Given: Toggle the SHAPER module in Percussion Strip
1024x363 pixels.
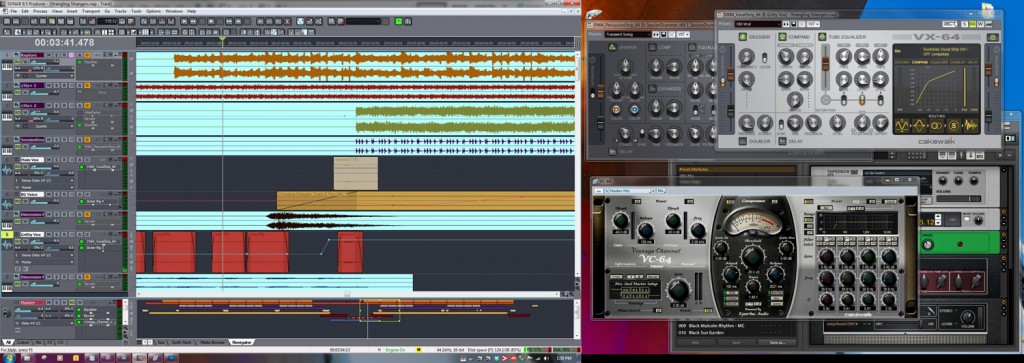Looking at the screenshot, I should coord(613,47).
